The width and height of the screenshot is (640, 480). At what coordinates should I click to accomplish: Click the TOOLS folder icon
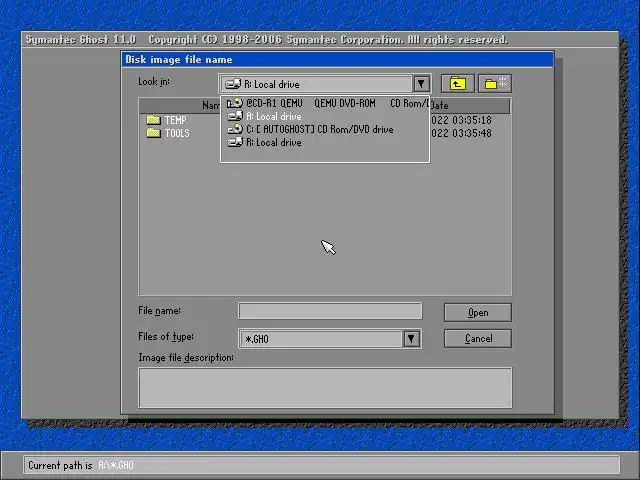(153, 133)
